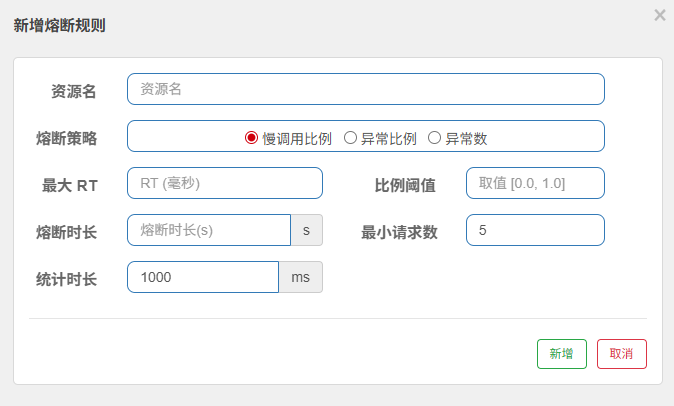The height and width of the screenshot is (406, 674).
Task: Select the 慢调用比例 radio button
Action: click(x=252, y=138)
